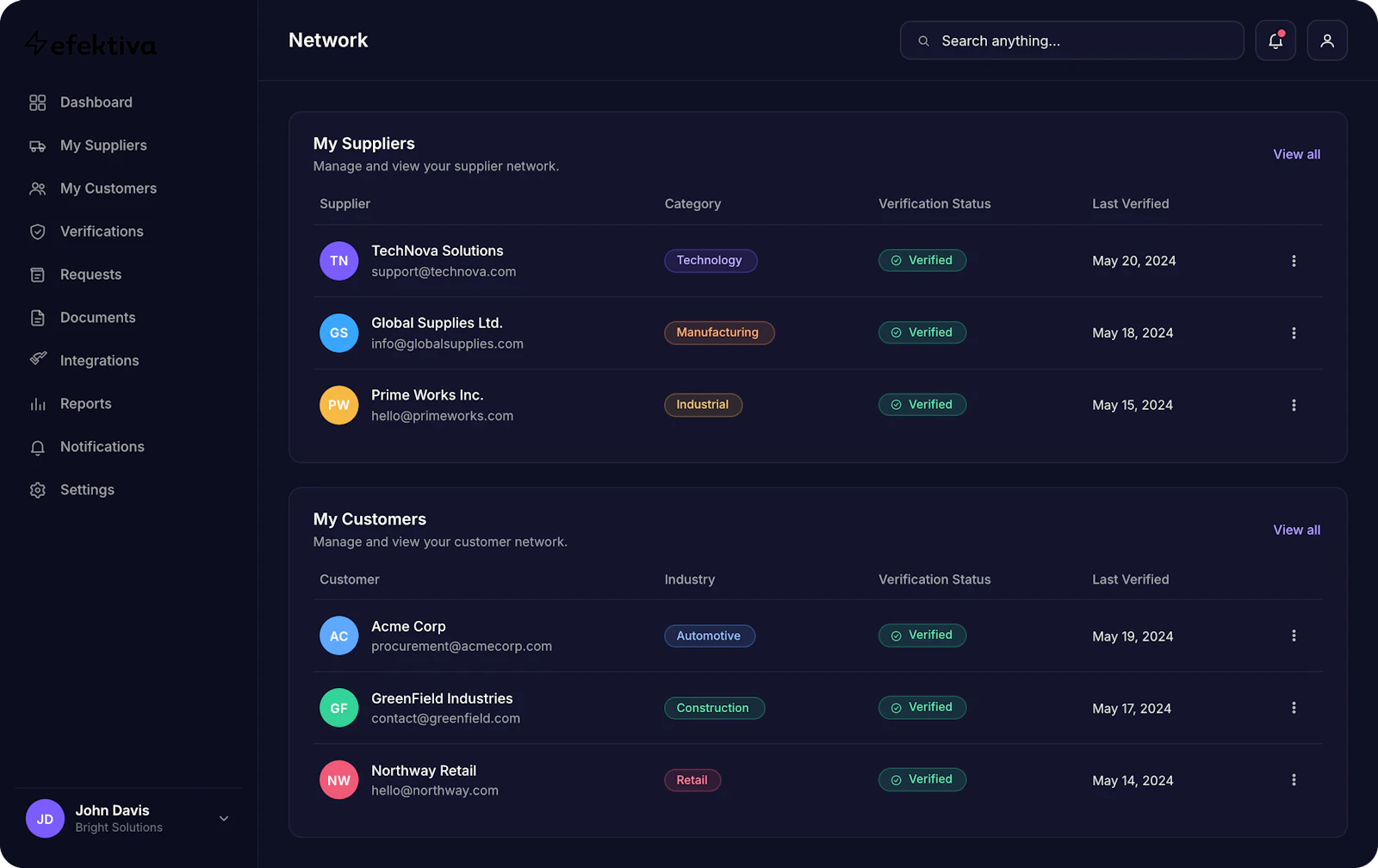Click the Verified badge for Global Supplies Ltd.
The width and height of the screenshot is (1378, 868).
(922, 332)
